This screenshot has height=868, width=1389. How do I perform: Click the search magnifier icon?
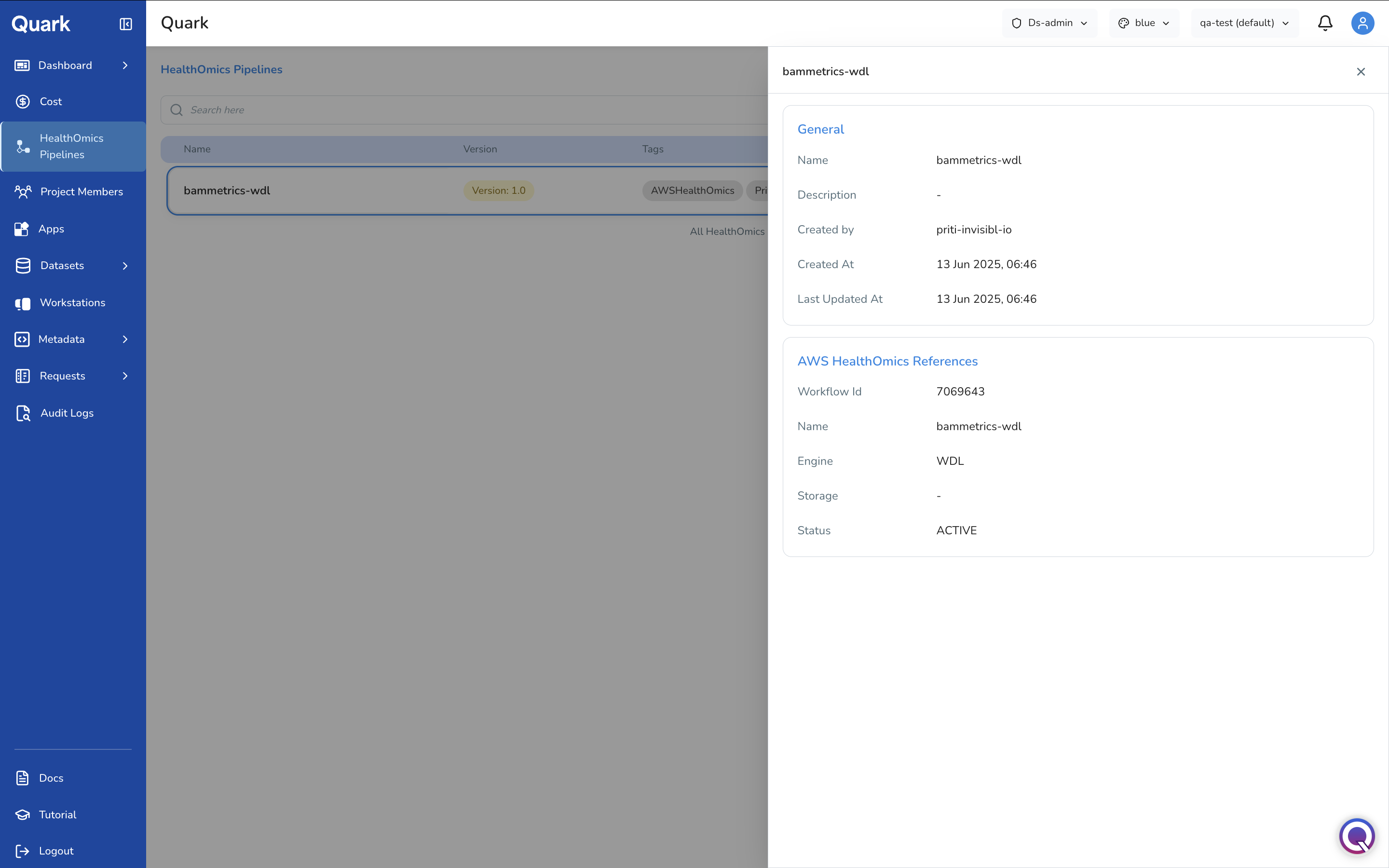177,109
